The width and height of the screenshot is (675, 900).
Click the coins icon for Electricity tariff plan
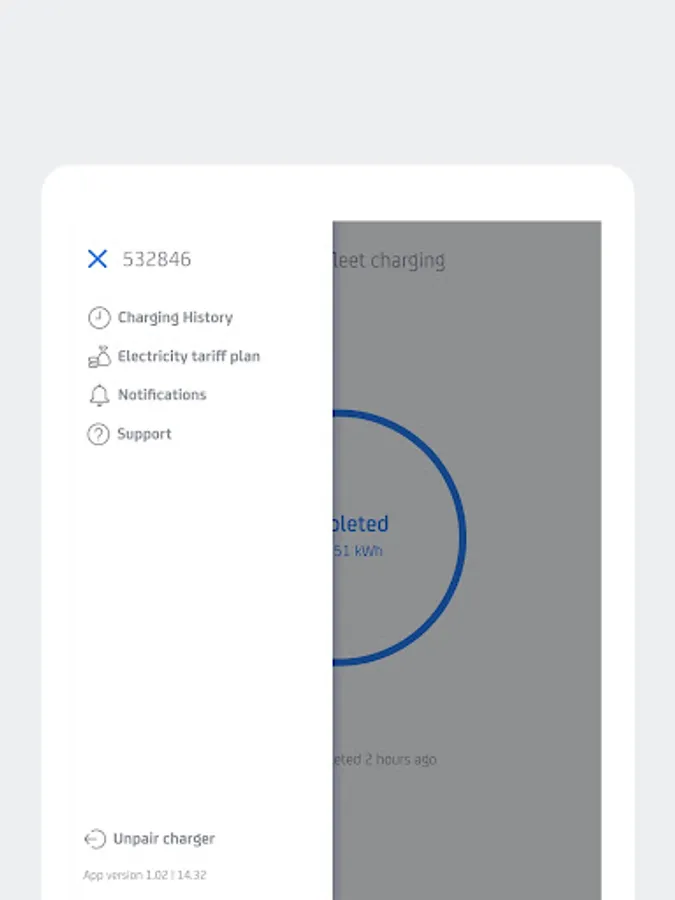pos(99,356)
